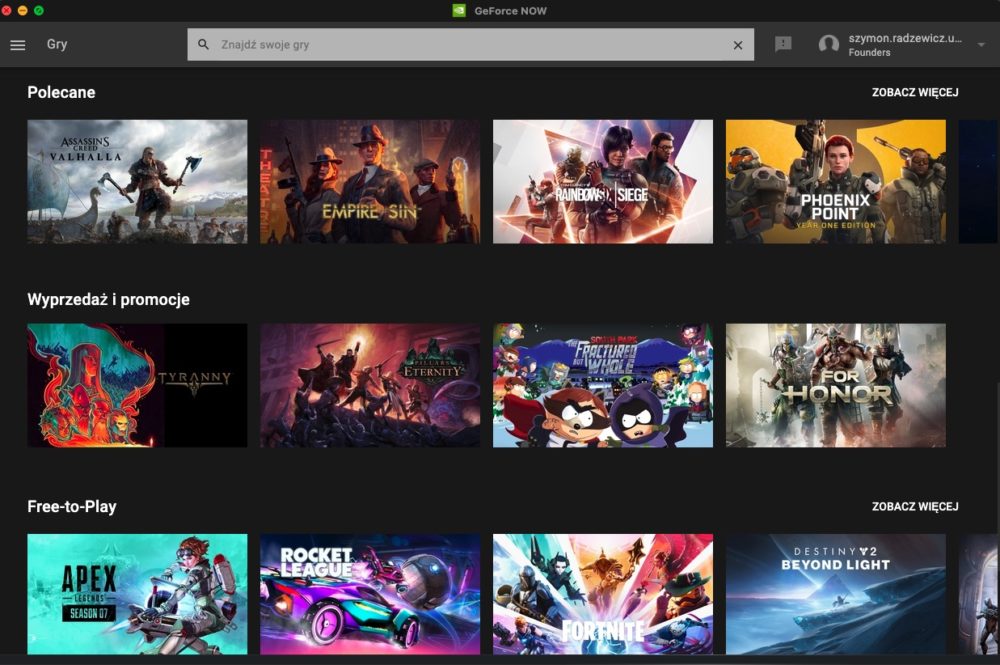Click the szymon.radzewicz account name
Image resolution: width=1000 pixels, height=665 pixels.
[905, 38]
